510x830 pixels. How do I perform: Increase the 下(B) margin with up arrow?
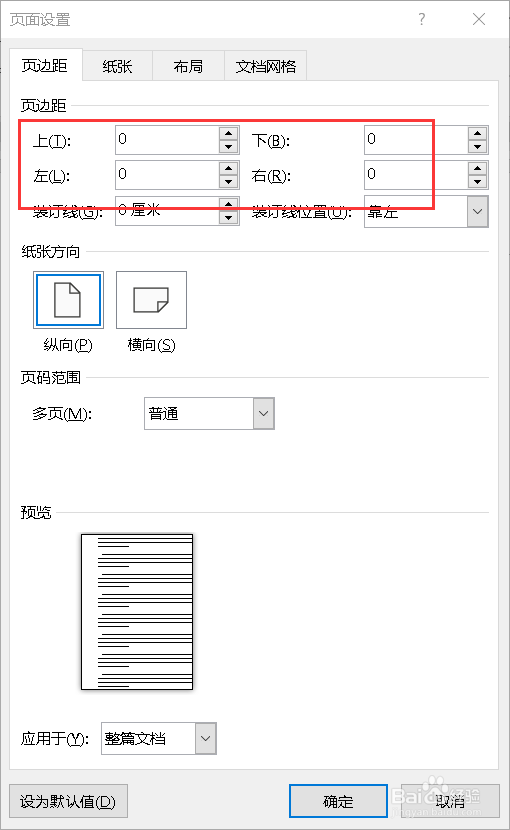click(x=478, y=133)
